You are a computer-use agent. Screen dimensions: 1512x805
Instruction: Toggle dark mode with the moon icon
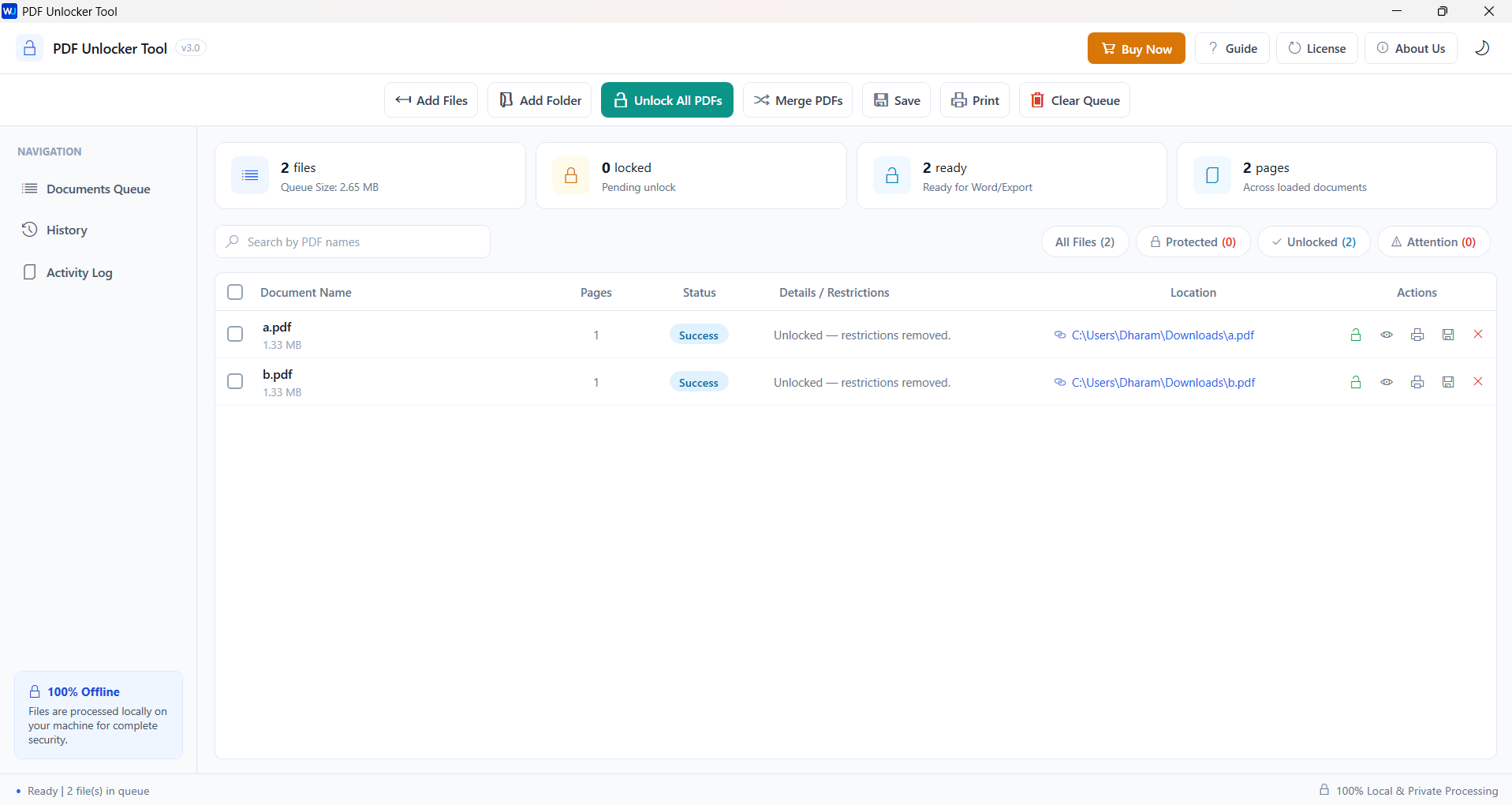click(x=1482, y=48)
